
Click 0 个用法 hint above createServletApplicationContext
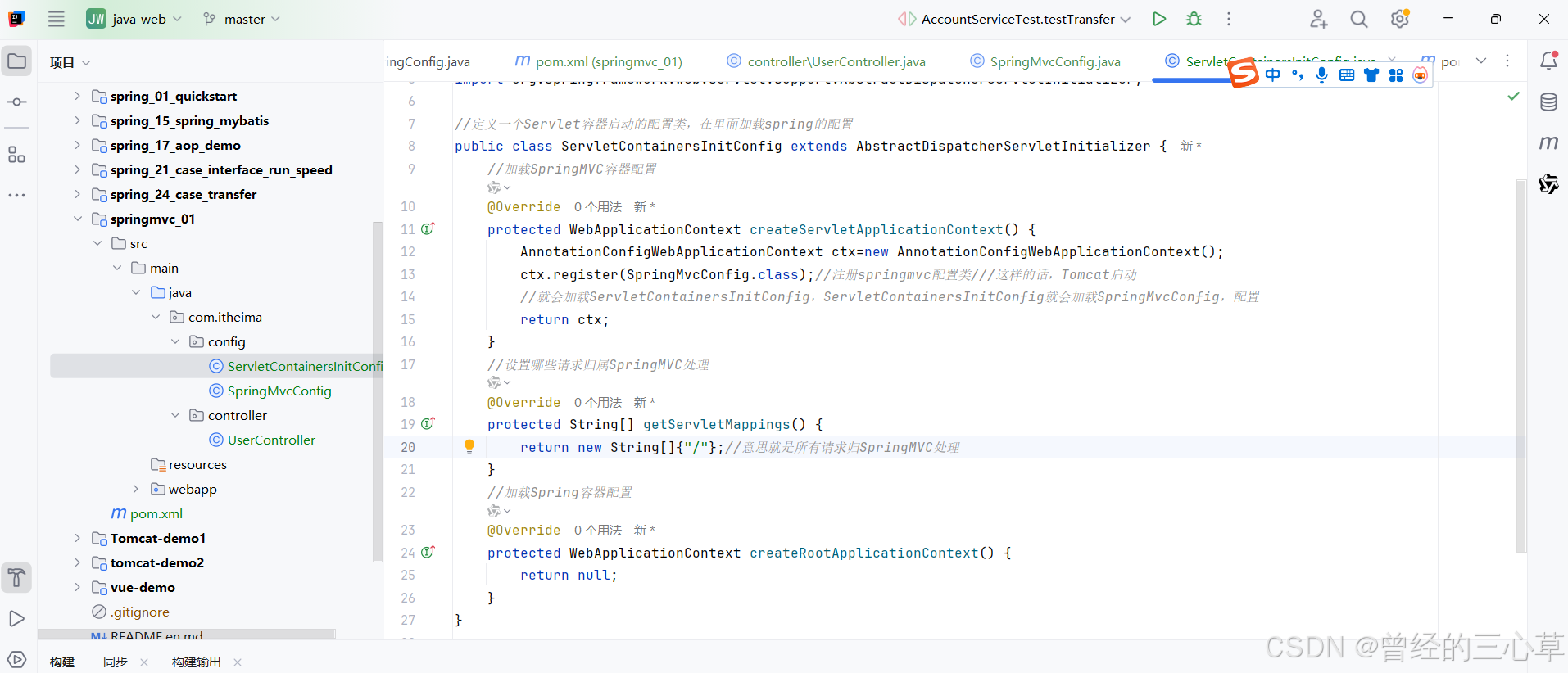tap(597, 206)
